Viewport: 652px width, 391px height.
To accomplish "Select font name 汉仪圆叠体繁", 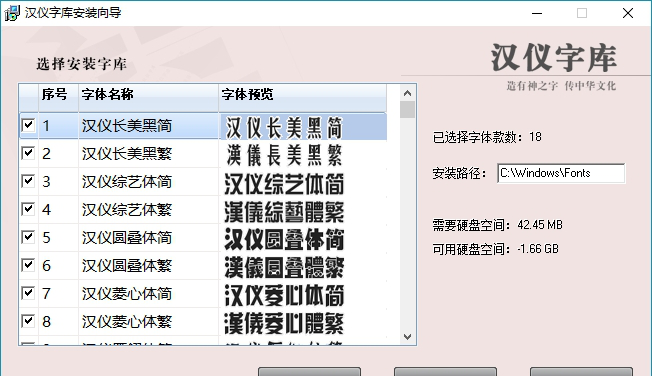I will pyautogui.click(x=127, y=265).
